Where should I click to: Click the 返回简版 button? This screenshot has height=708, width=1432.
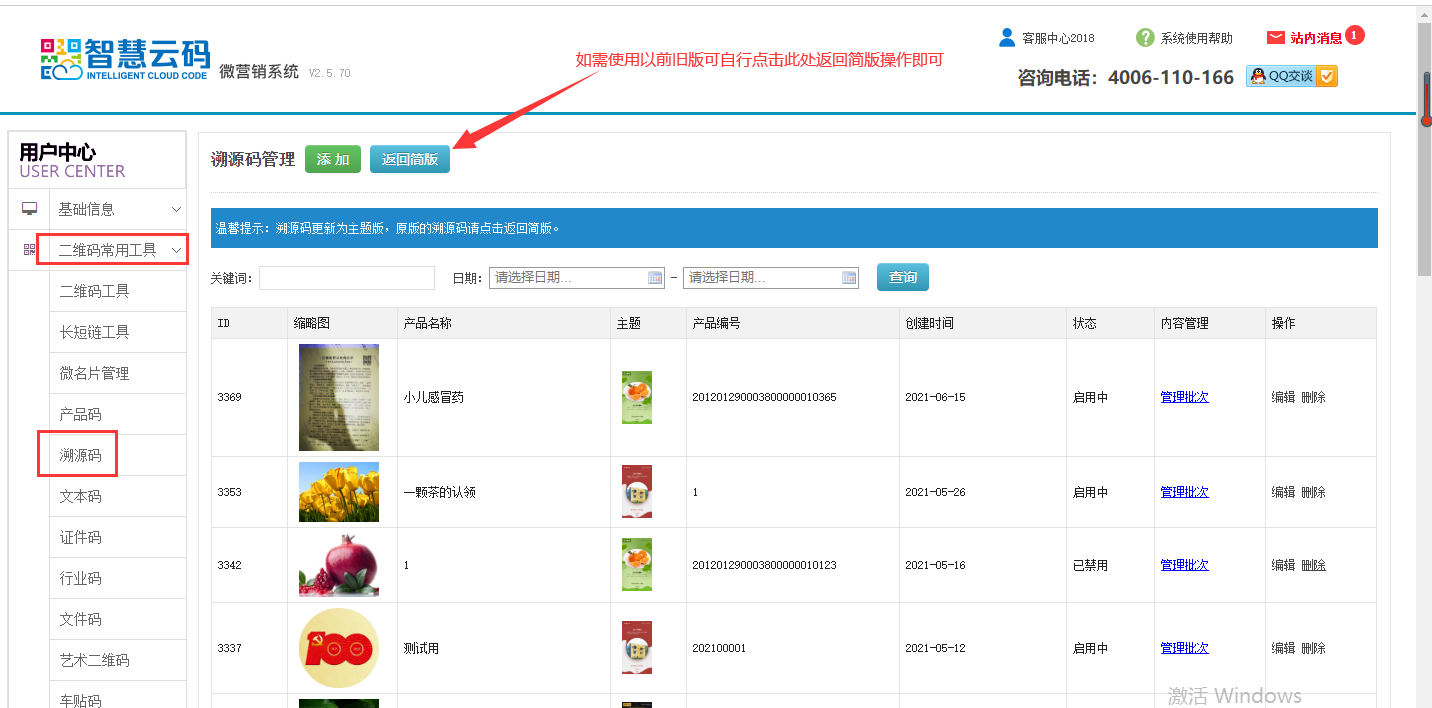click(x=410, y=159)
